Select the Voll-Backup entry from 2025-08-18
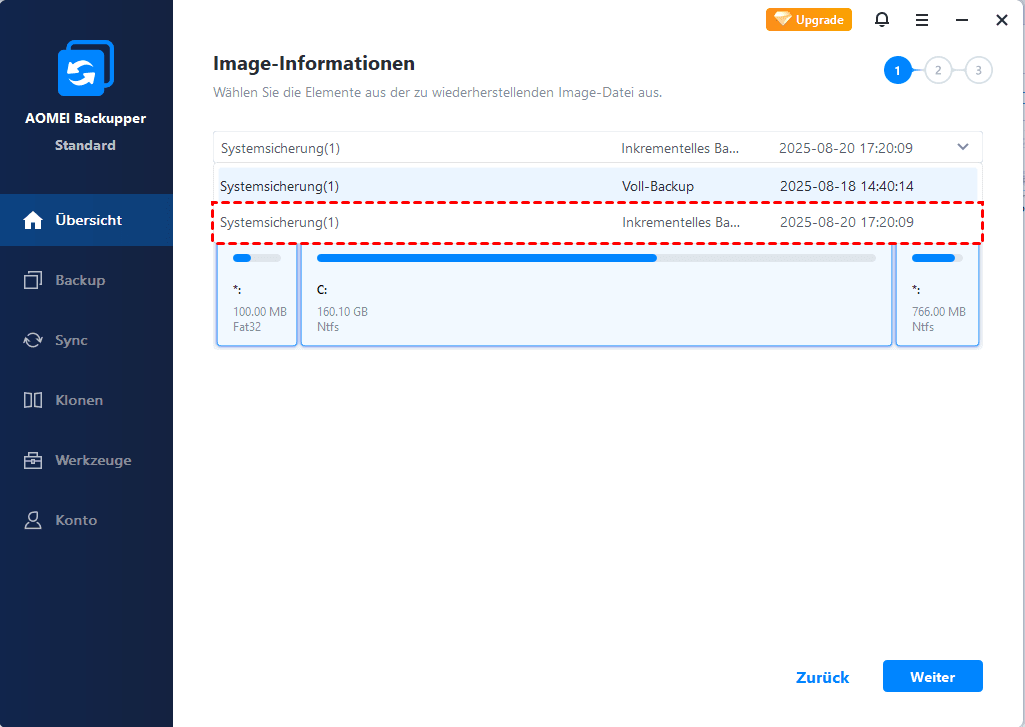Viewport: 1025px width, 727px height. pyautogui.click(x=597, y=186)
